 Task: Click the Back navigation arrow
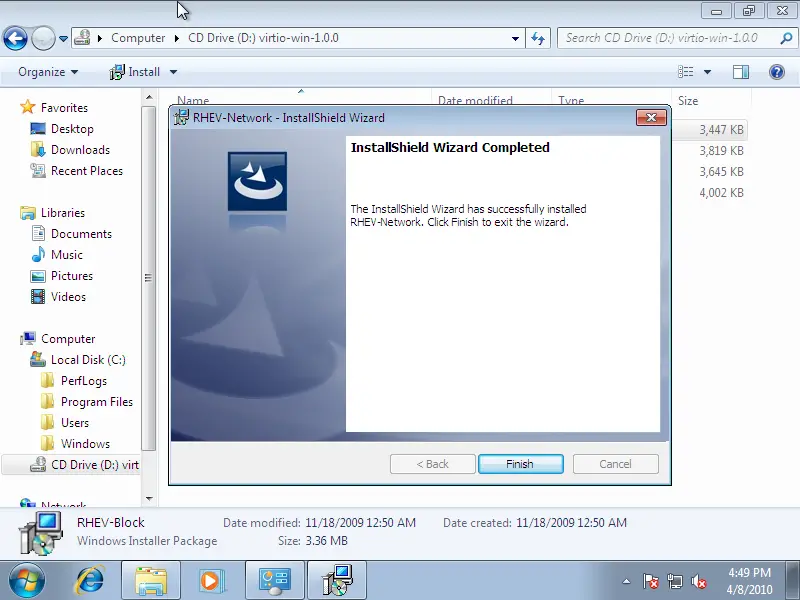[16, 39]
